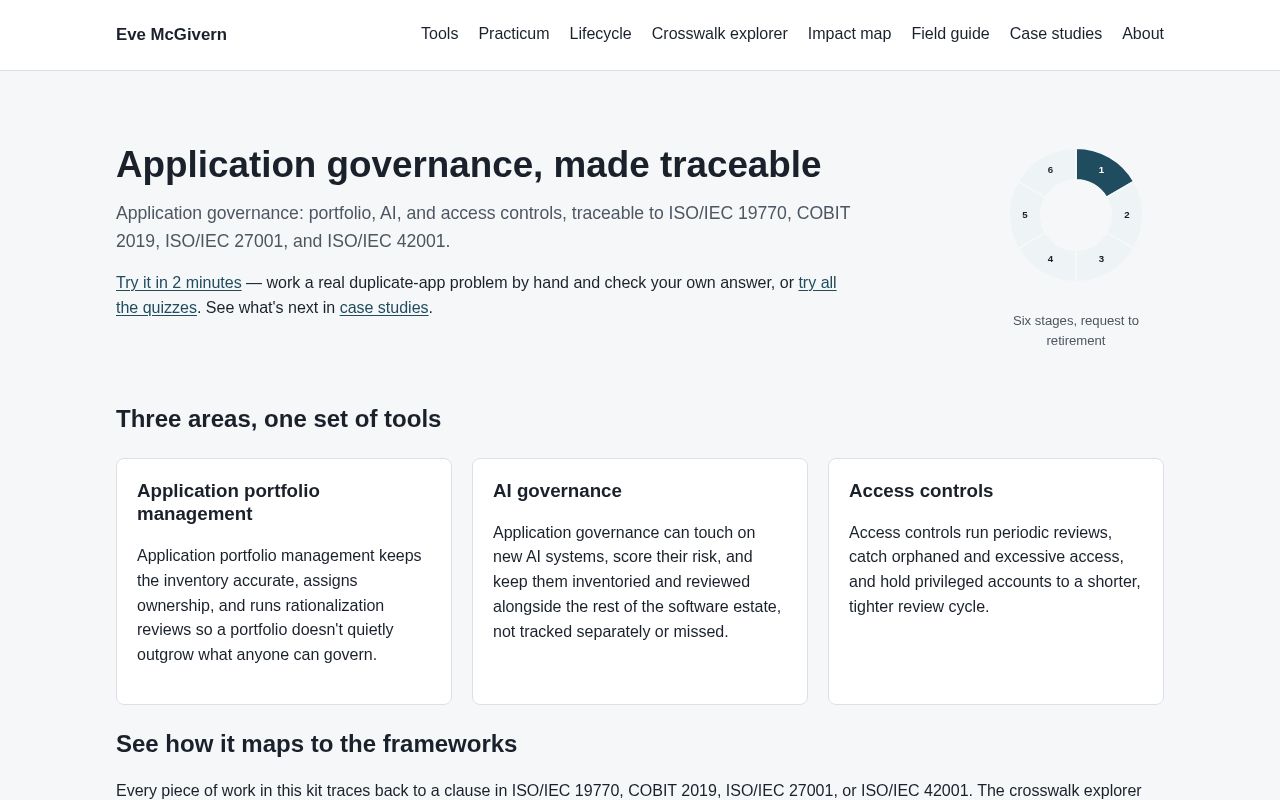Open the Impact map page

click(x=849, y=34)
